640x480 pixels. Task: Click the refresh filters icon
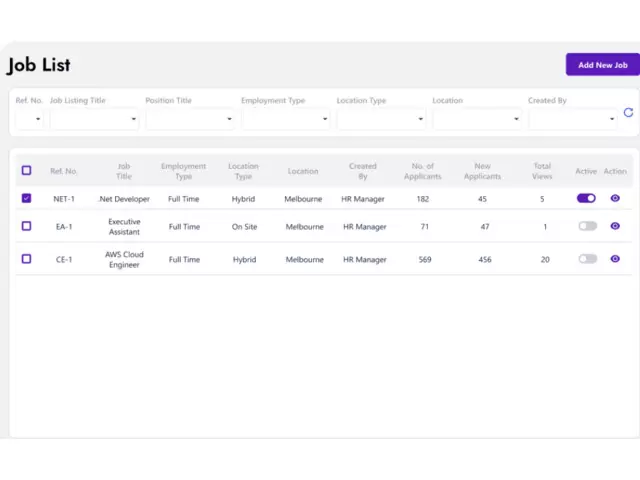pyautogui.click(x=628, y=113)
